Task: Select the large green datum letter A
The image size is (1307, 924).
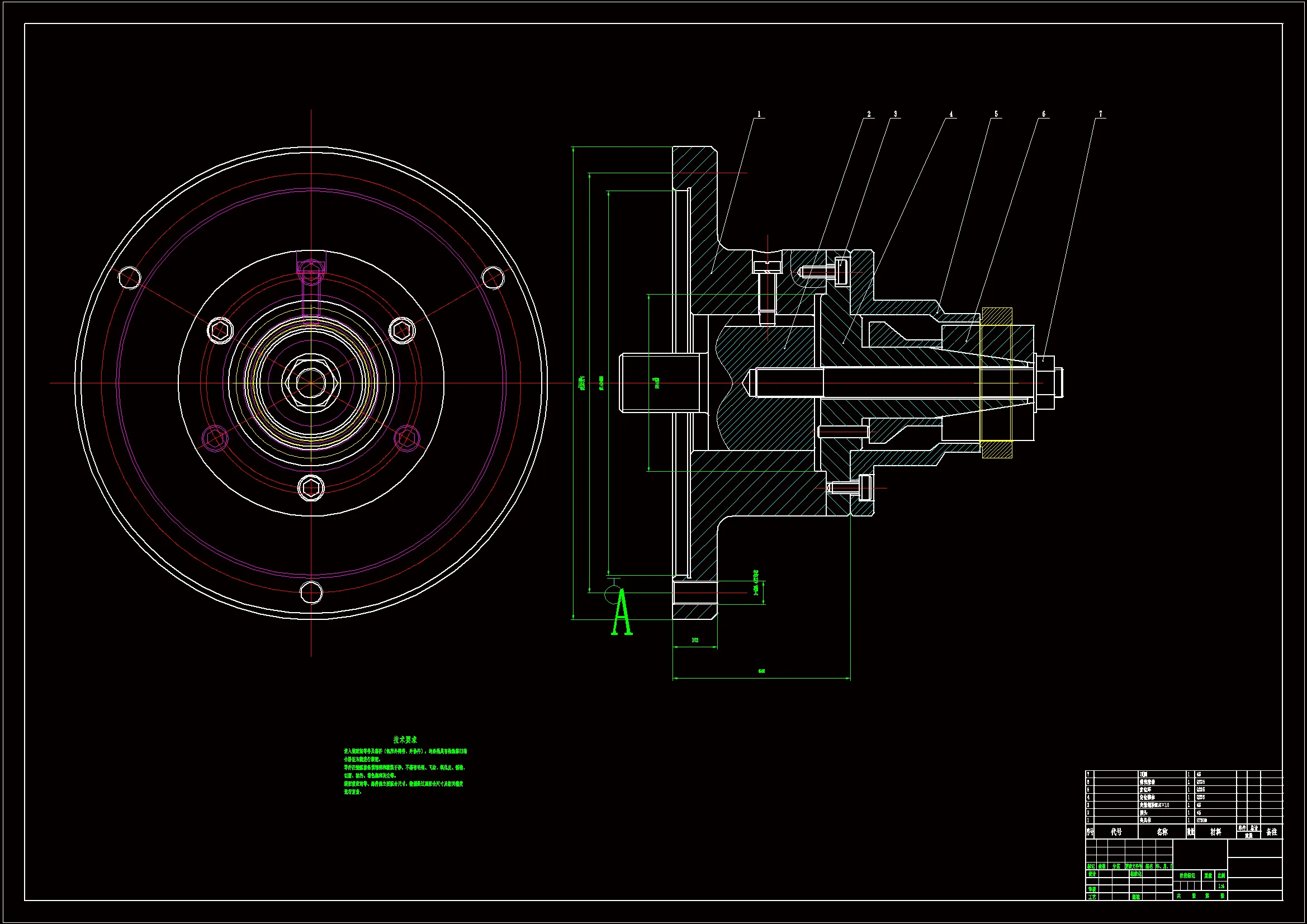Action: (x=621, y=613)
